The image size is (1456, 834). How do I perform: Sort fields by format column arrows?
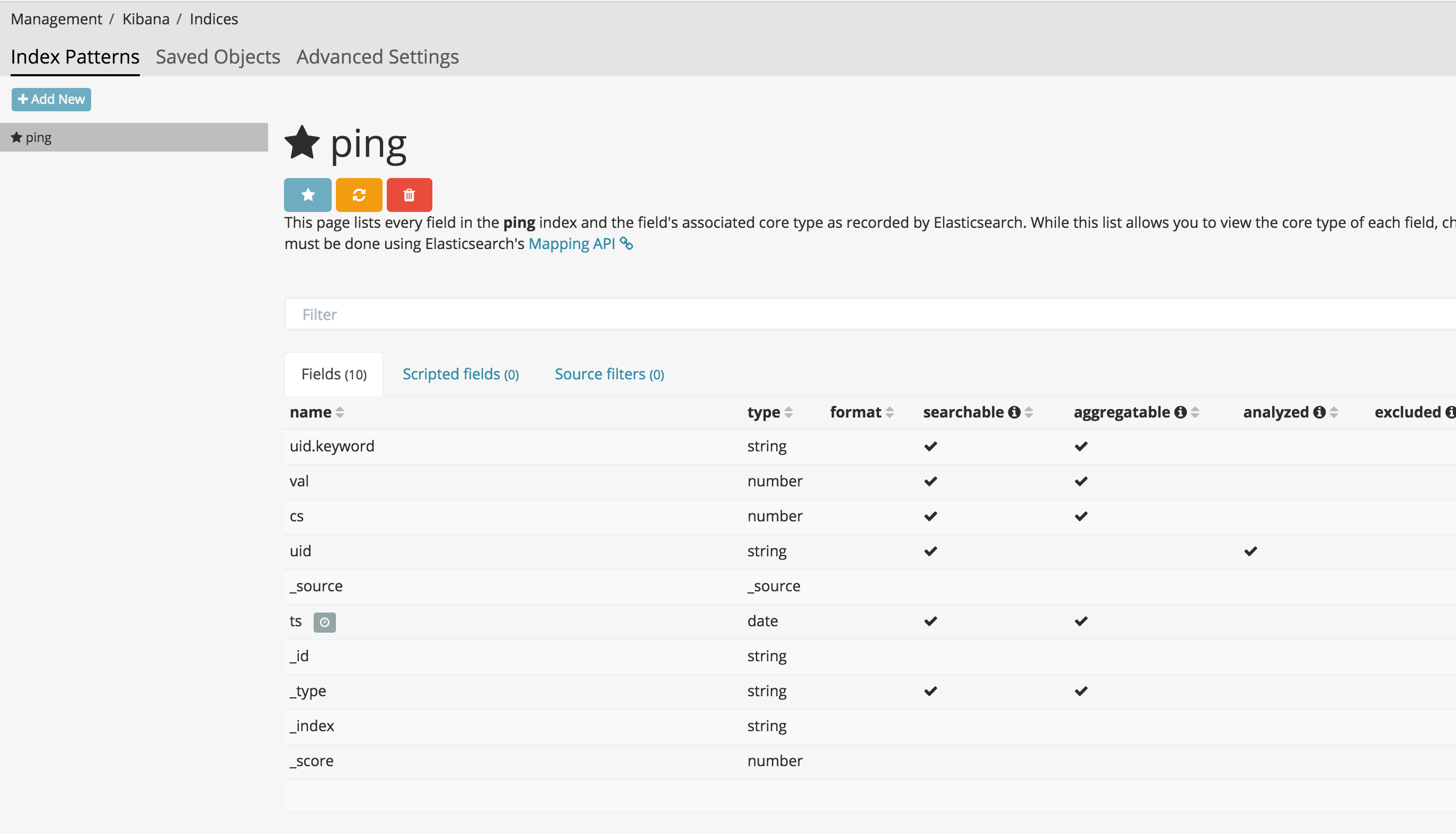890,412
